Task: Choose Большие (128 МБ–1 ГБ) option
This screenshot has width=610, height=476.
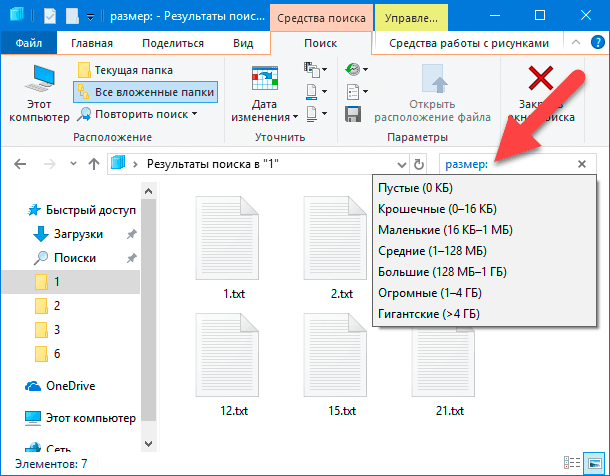Action: coord(484,272)
